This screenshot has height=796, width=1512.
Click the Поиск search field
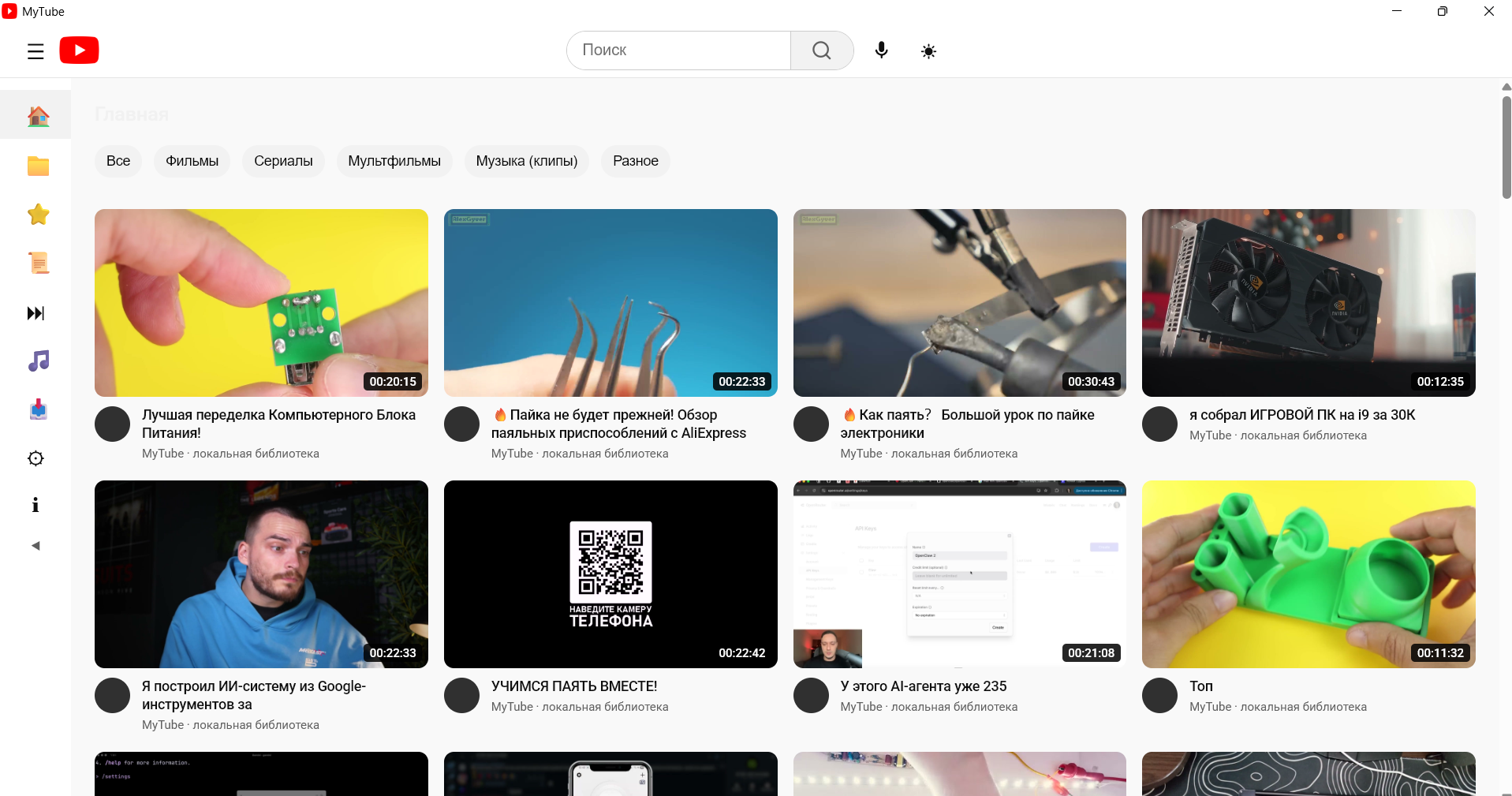coord(679,50)
